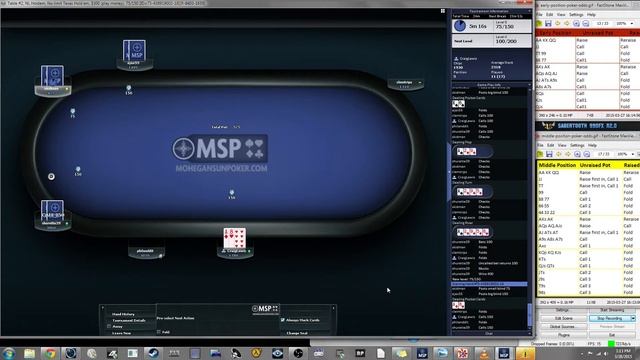The width and height of the screenshot is (640, 360).
Task: Open Settings menu in early-position FastStone window
Action: [576, 14]
